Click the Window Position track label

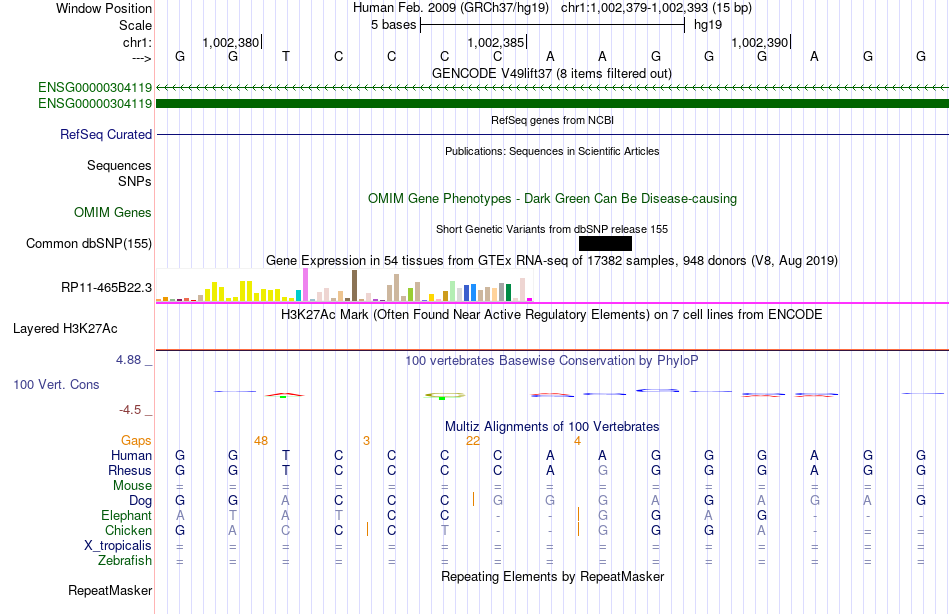[104, 8]
